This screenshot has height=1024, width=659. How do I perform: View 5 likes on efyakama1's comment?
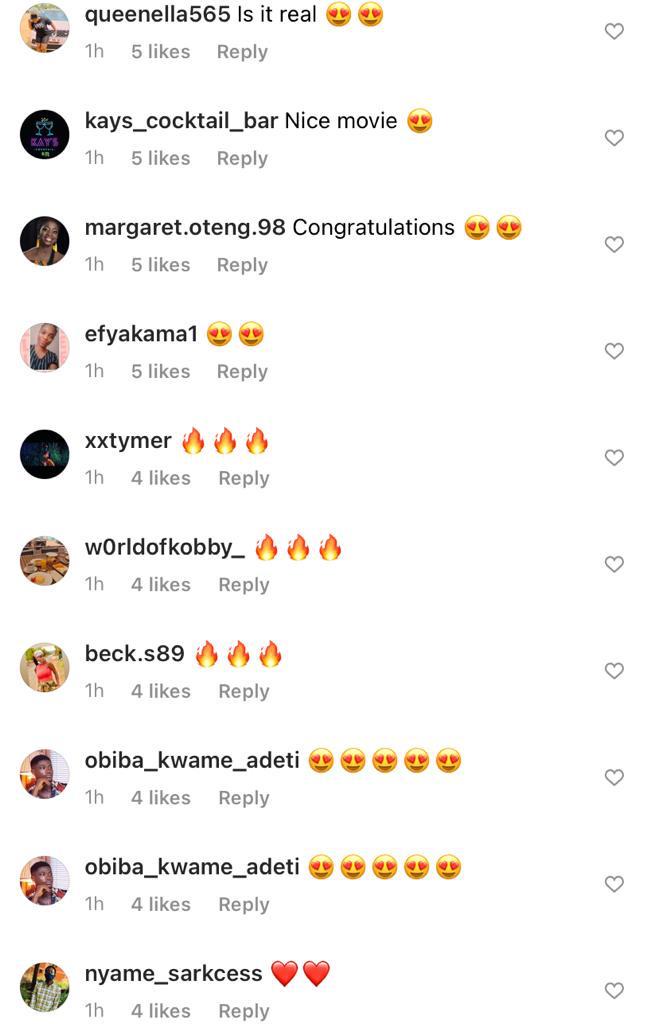pyautogui.click(x=161, y=371)
